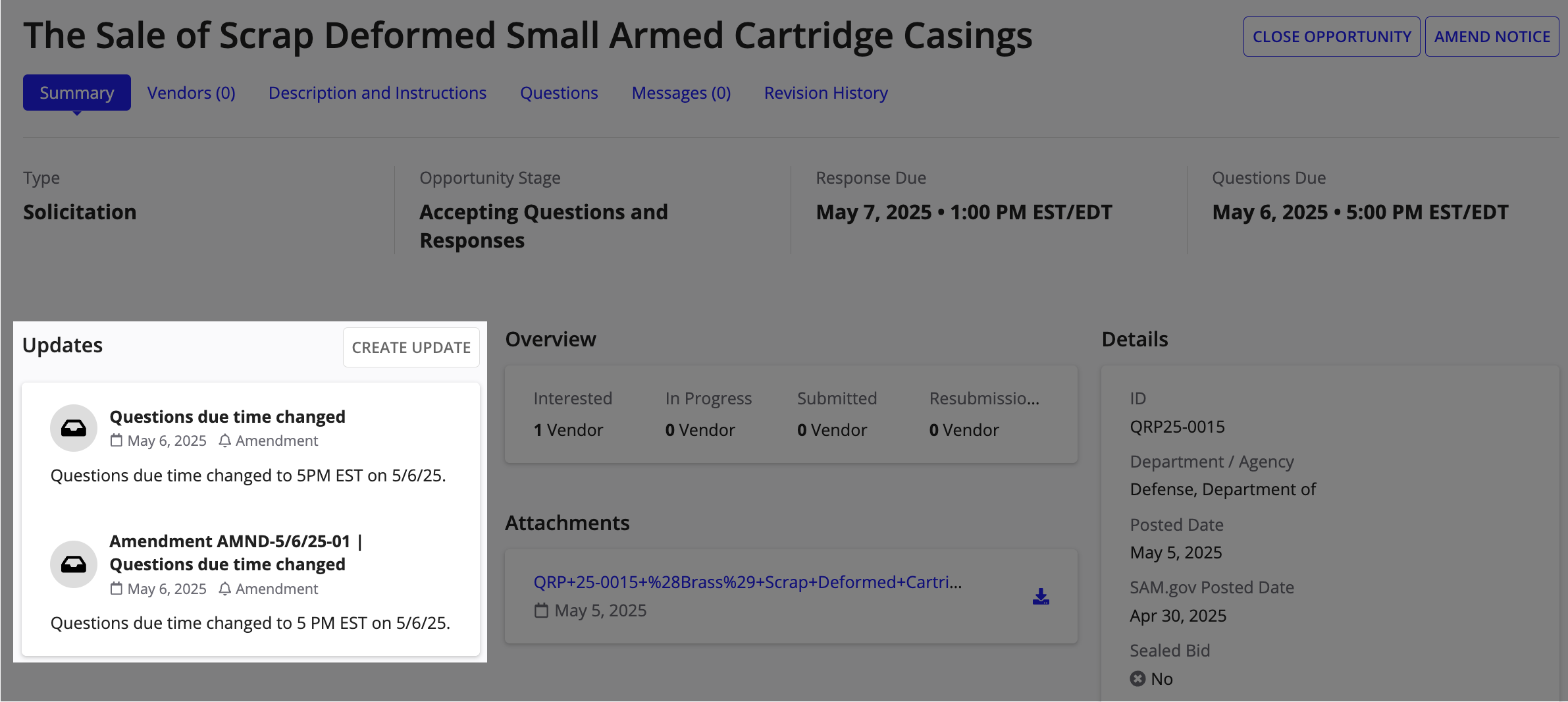This screenshot has width=1568, height=702.
Task: Select the first update titled Questions due time changed
Action: [228, 417]
